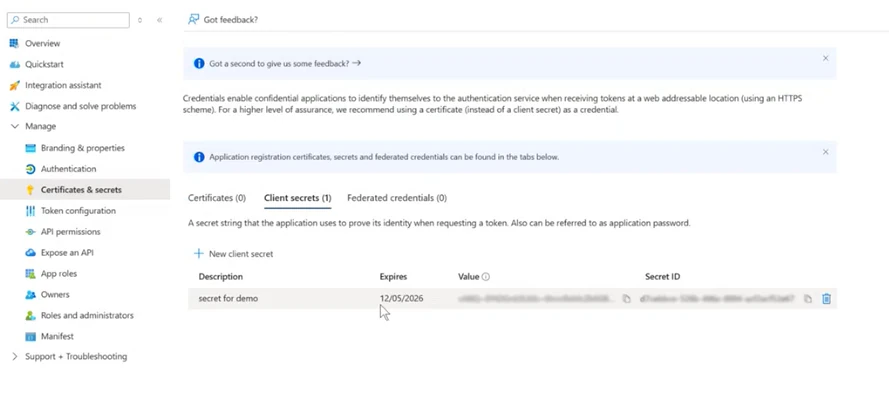Open the Federated credentials (0) tab

click(397, 198)
